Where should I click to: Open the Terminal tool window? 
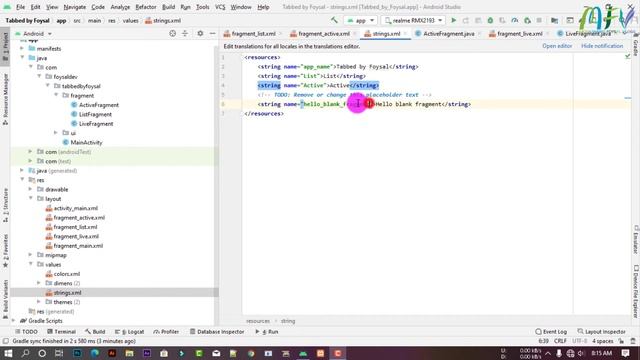pos(61,332)
